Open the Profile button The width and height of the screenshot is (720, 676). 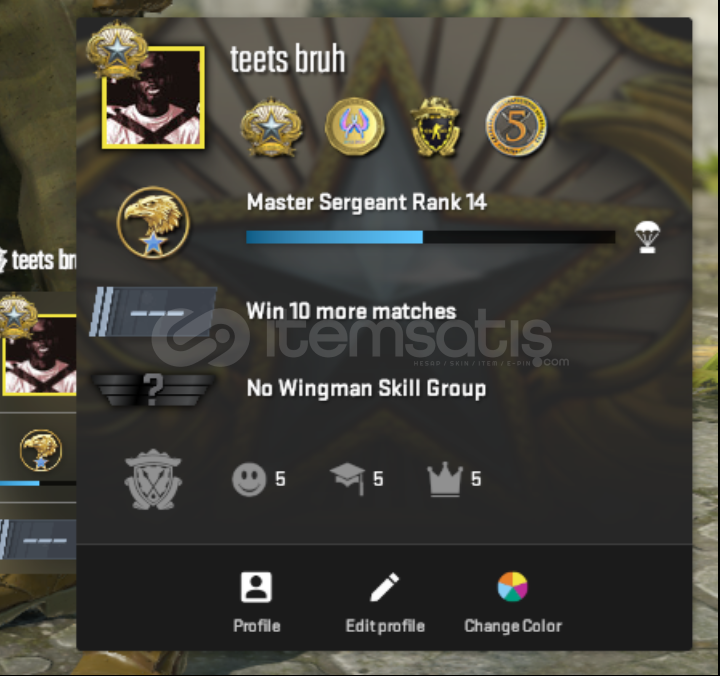(x=257, y=603)
